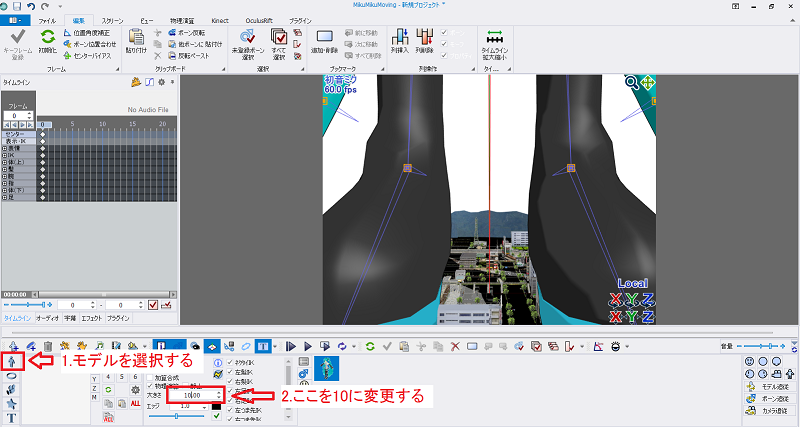The height and width of the screenshot is (427, 800).
Task: Open the OculusRift ribbon tab
Action: tap(259, 21)
